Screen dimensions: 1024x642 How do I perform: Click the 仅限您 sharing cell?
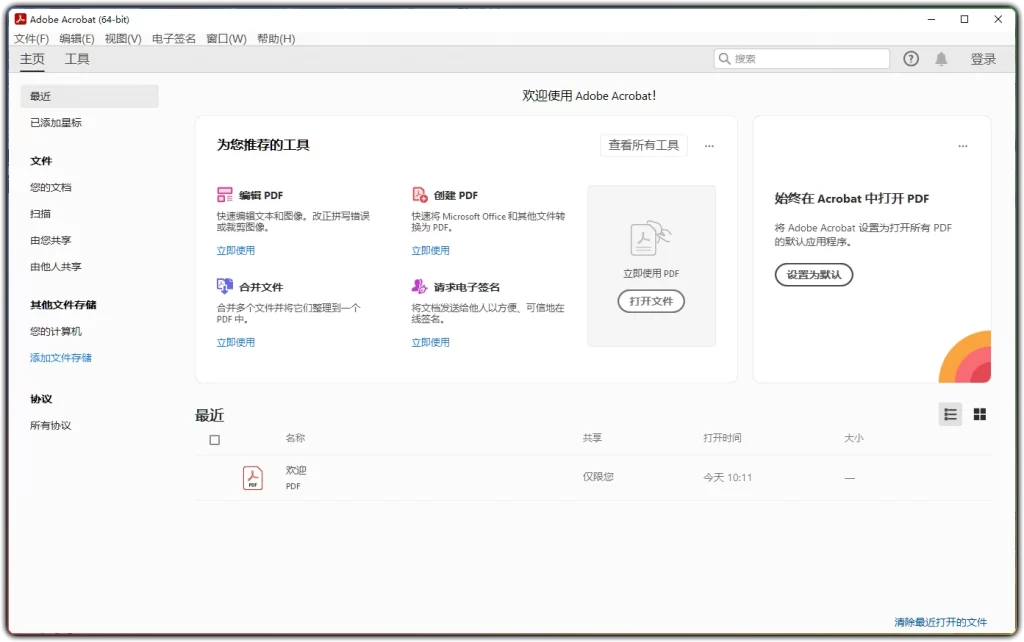click(x=598, y=477)
